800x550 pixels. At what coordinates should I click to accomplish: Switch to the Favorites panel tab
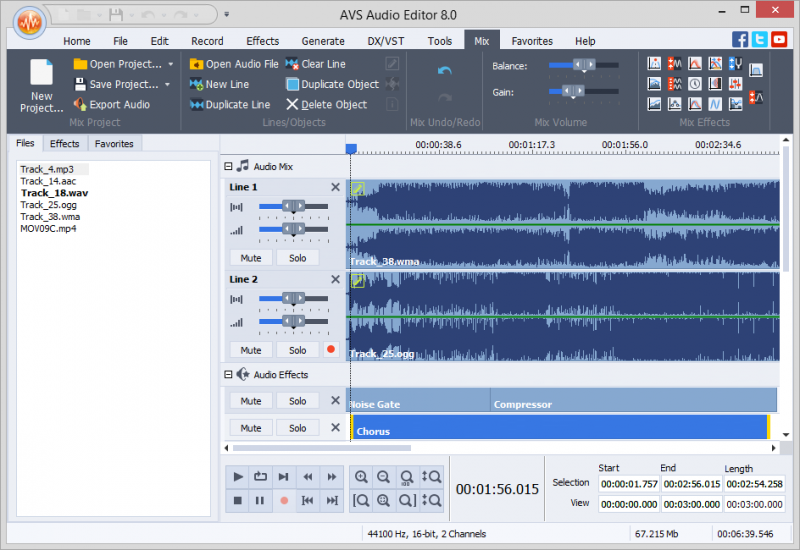pyautogui.click(x=114, y=144)
